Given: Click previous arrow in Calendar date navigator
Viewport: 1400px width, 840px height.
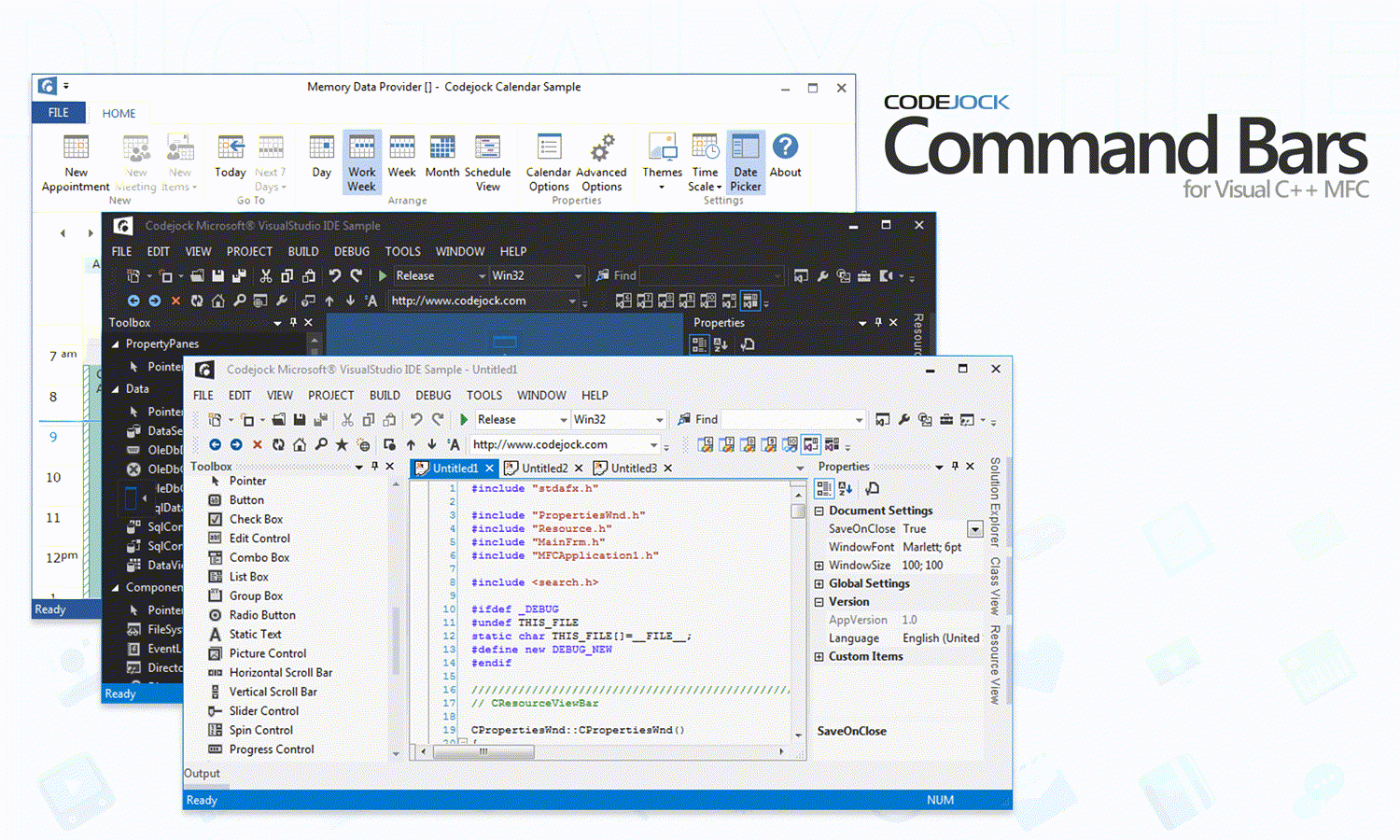Looking at the screenshot, I should coord(63,233).
